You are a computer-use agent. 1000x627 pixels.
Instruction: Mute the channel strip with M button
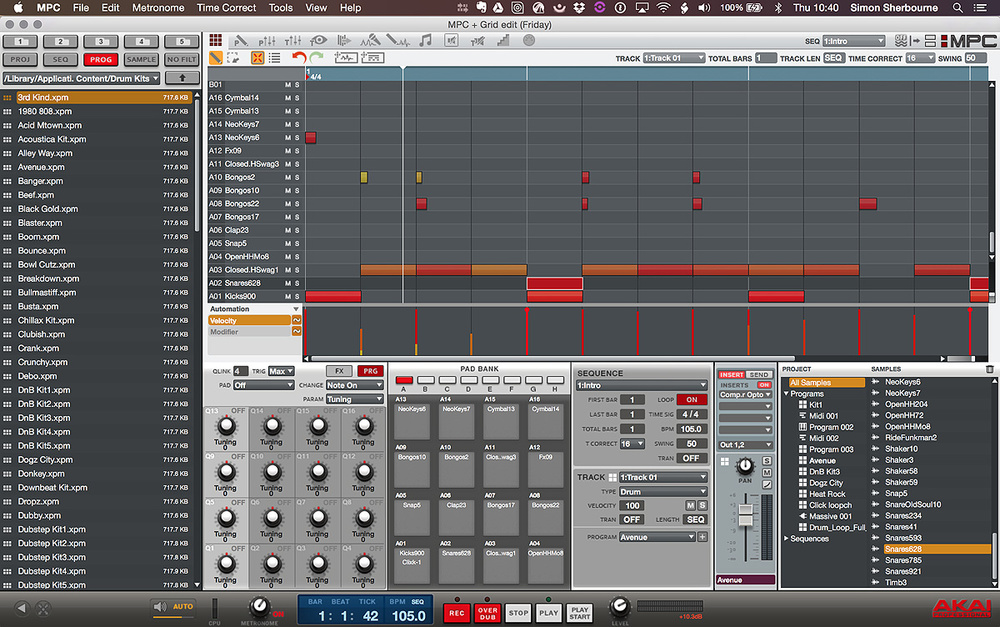point(767,473)
